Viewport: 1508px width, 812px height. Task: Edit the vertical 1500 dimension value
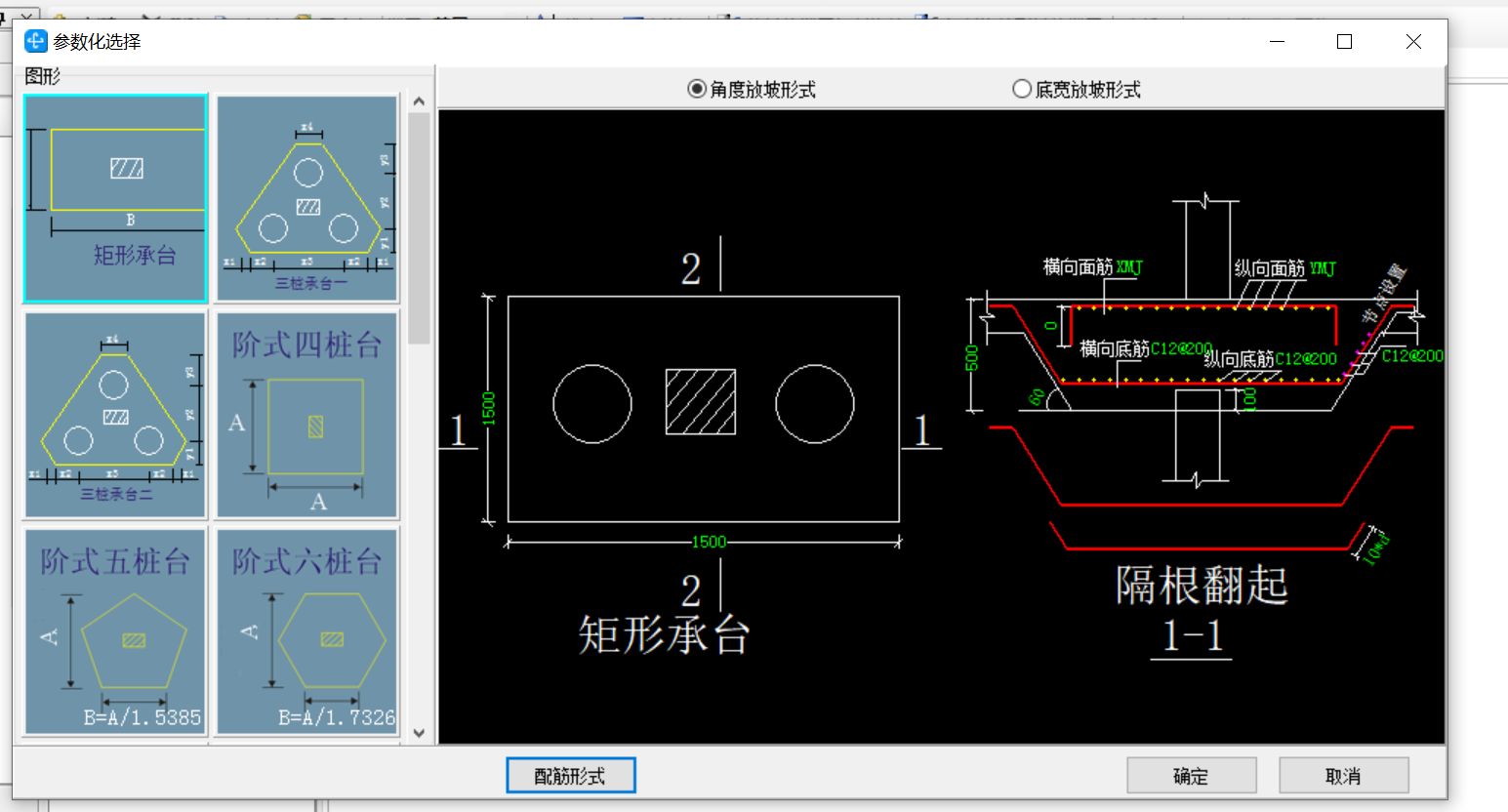tap(489, 408)
